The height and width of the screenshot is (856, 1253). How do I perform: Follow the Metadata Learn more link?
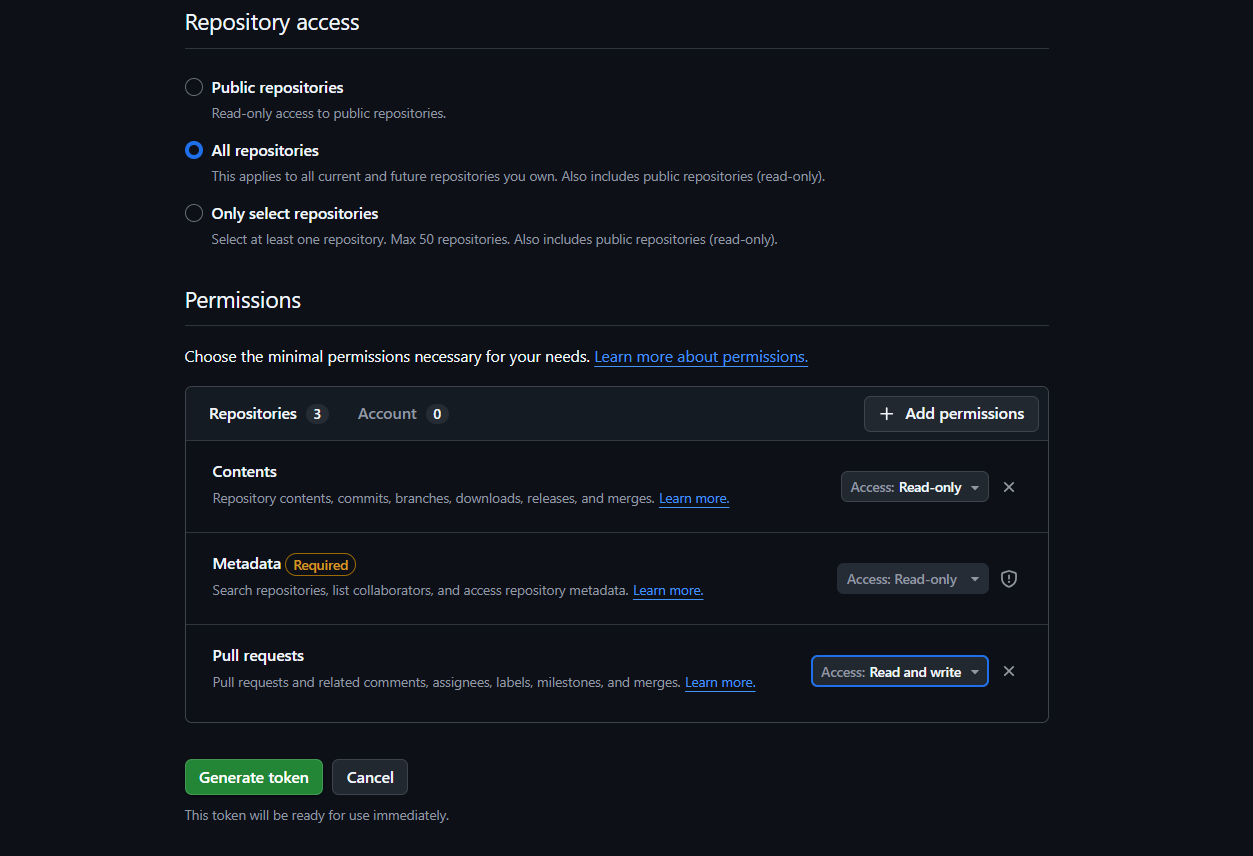click(x=667, y=590)
